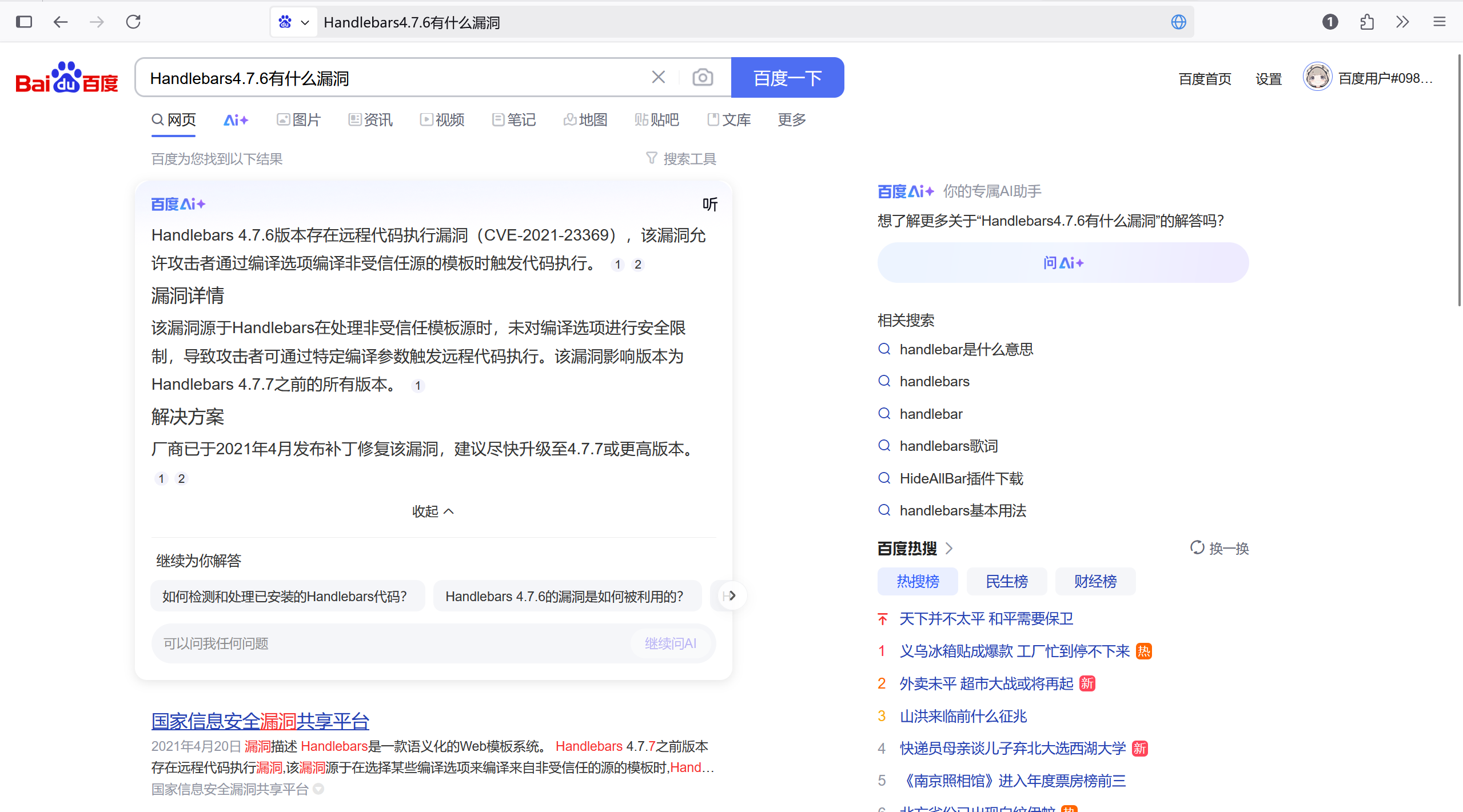The width and height of the screenshot is (1463, 812).
Task: Click the browser address bar URL text
Action: (412, 23)
